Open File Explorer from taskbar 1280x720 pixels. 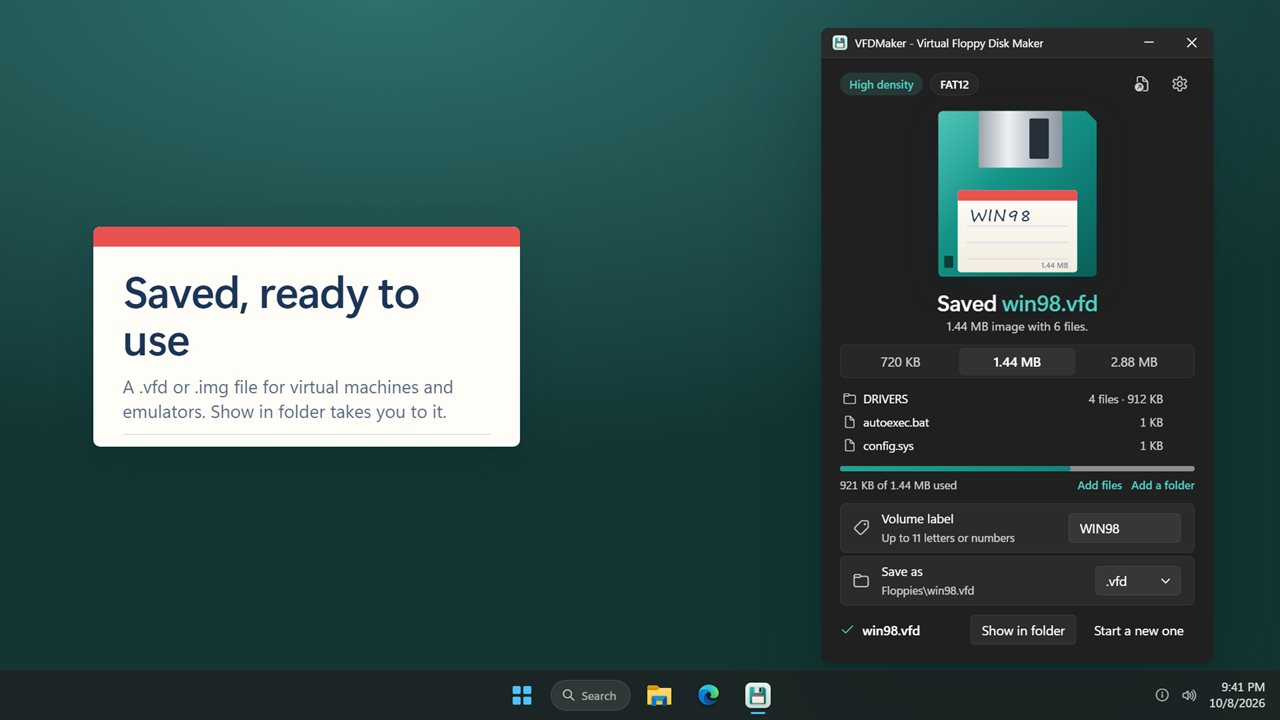(x=659, y=695)
